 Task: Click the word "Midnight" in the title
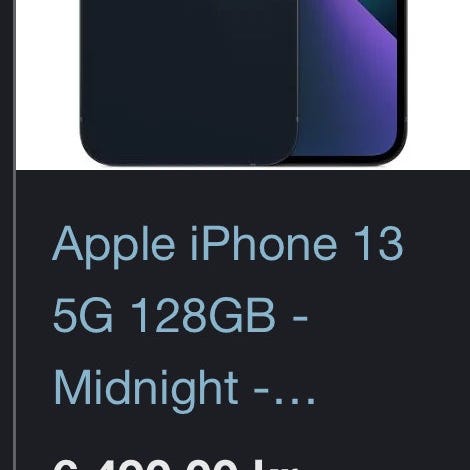[x=146, y=390]
